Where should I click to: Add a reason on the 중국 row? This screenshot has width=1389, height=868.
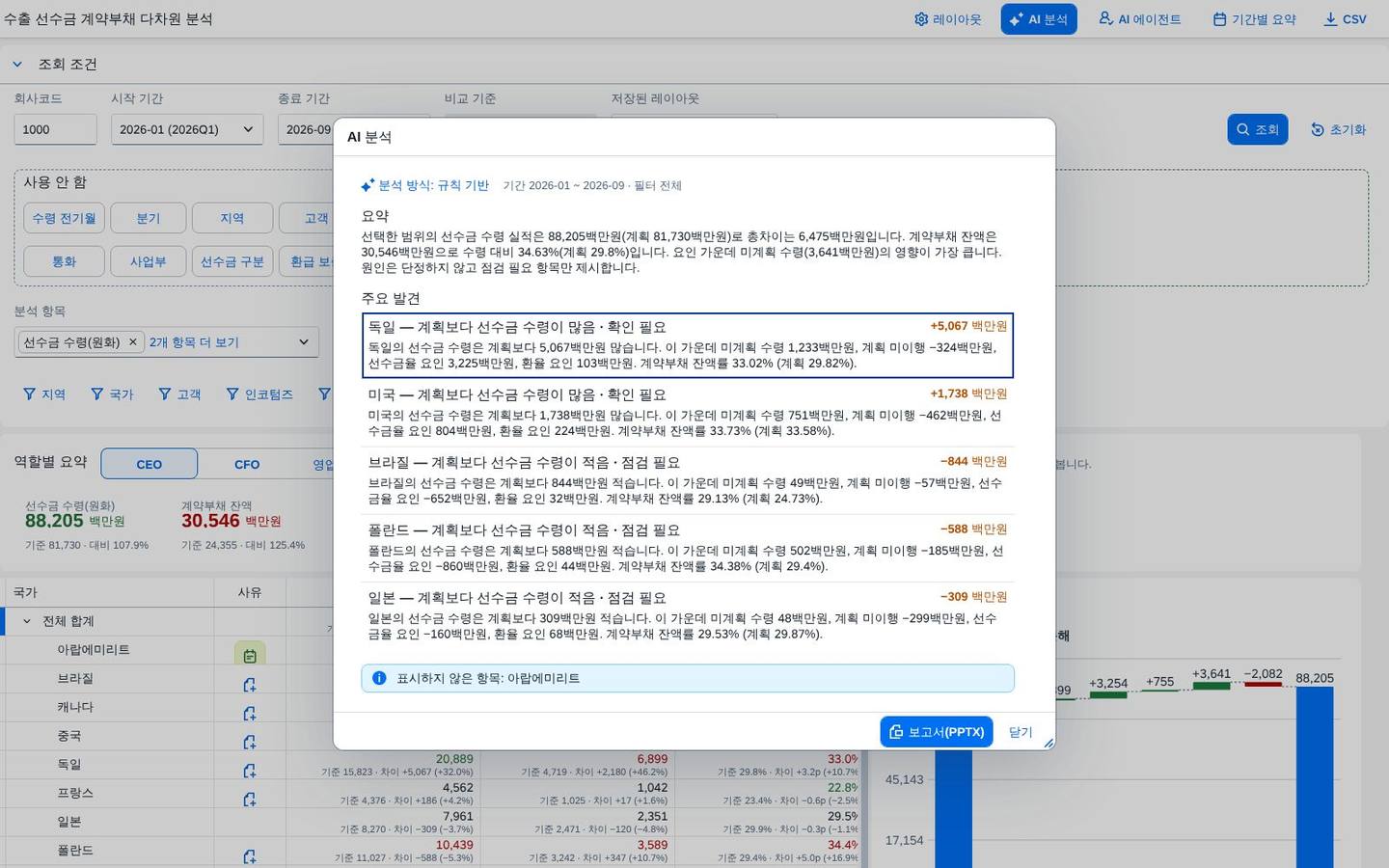pos(250,743)
